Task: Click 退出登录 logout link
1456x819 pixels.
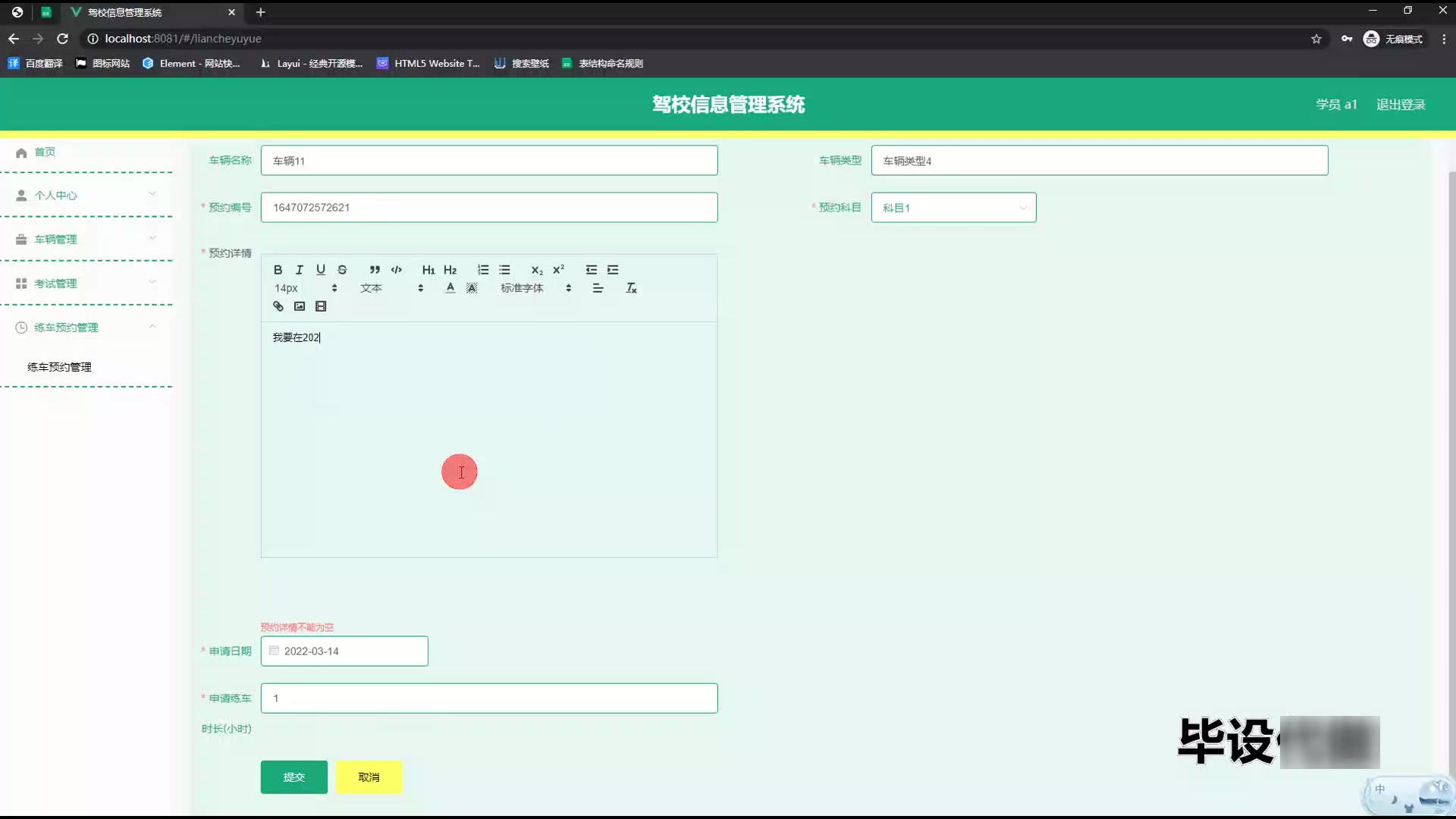Action: click(1401, 105)
